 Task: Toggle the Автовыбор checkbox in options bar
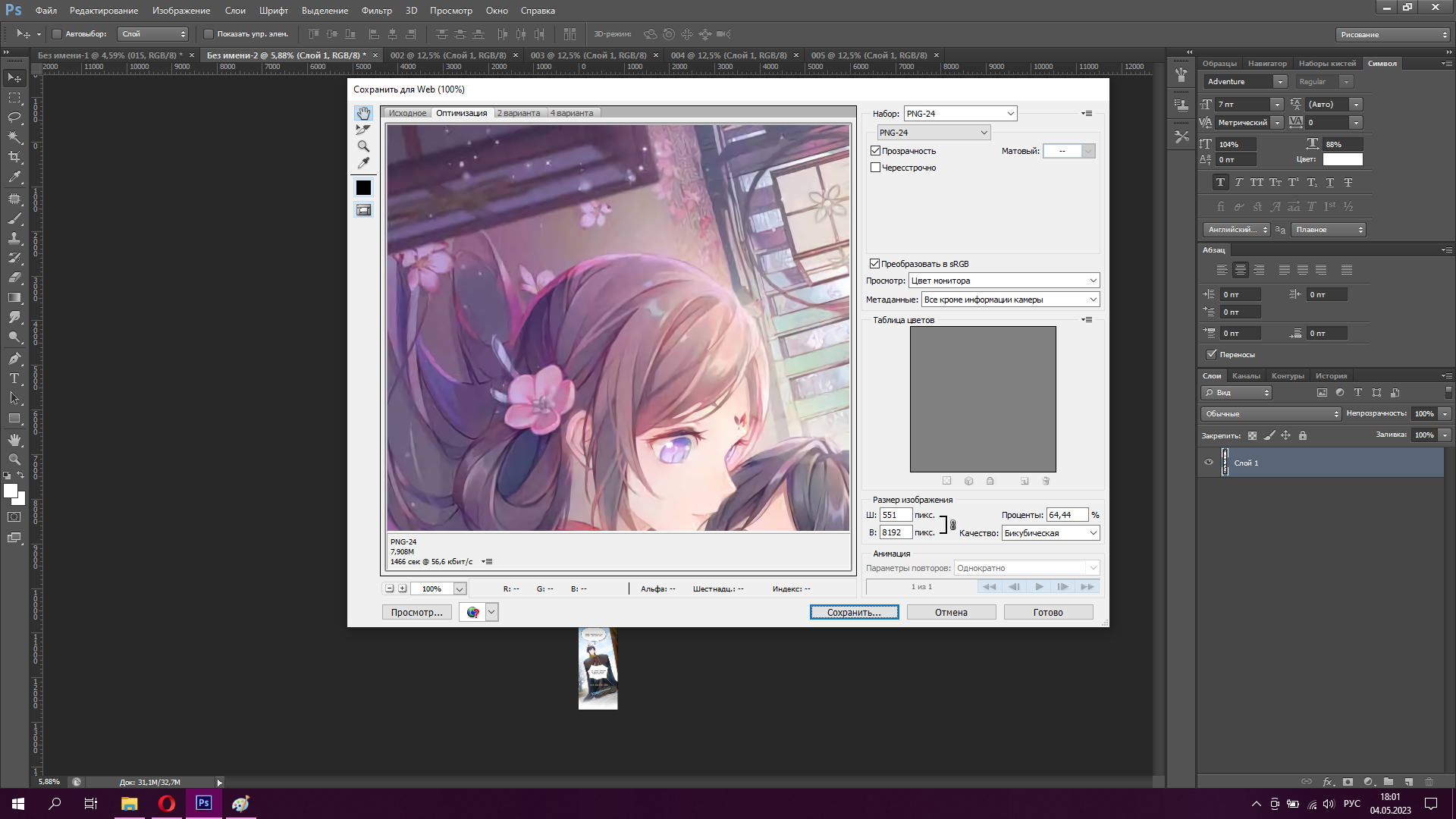(56, 34)
